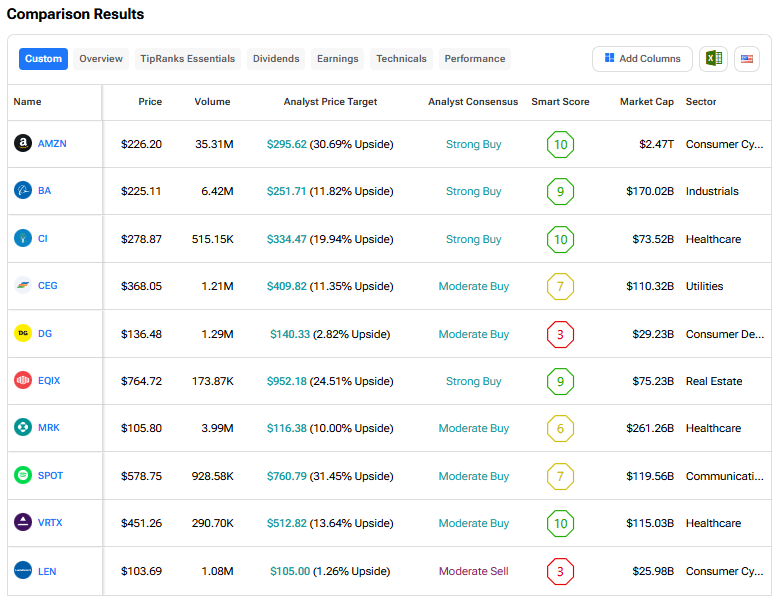Viewport: 777px width, 607px height.
Task: Open the TipRanks Essentials tab
Action: tap(188, 59)
